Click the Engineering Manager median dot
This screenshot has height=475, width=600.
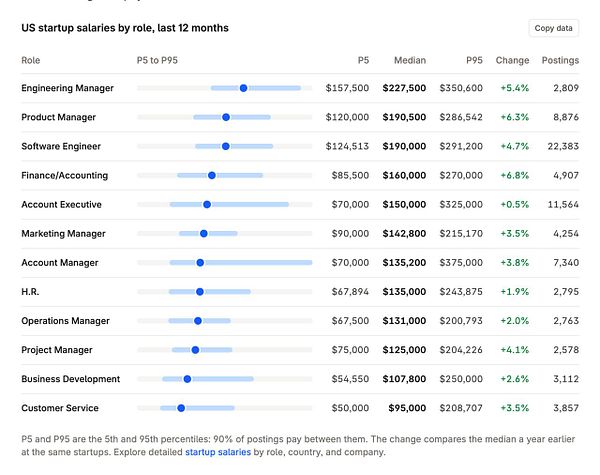pos(243,88)
